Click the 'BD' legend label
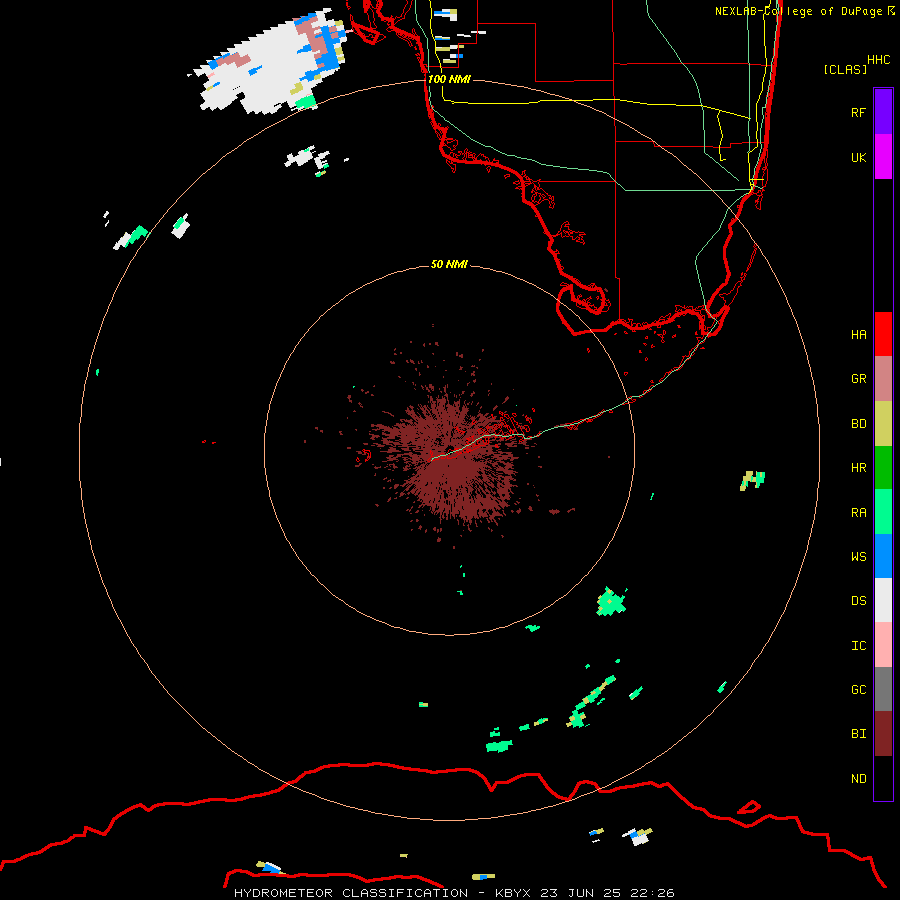The image size is (900, 900). pyautogui.click(x=858, y=424)
